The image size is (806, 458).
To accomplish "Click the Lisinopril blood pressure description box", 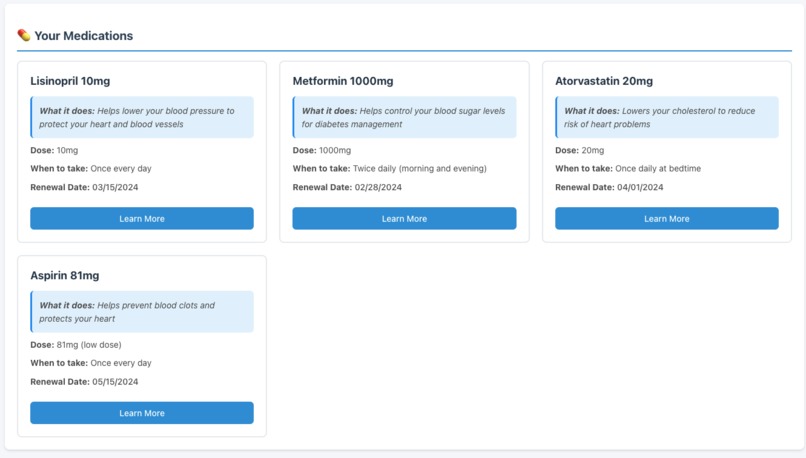I will click(x=142, y=117).
